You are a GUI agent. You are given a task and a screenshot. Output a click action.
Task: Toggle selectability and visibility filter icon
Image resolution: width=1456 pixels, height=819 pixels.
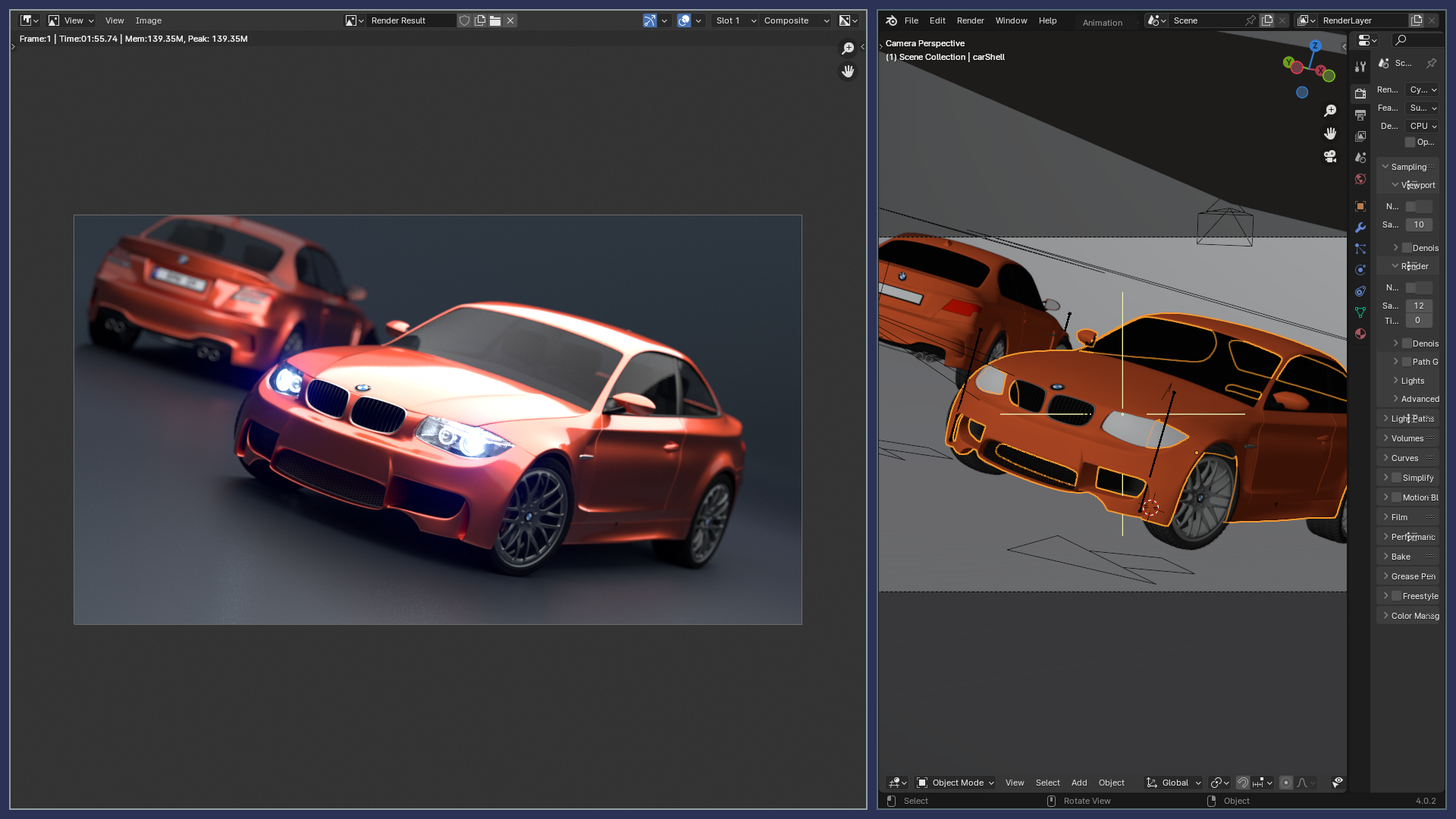[x=1338, y=783]
